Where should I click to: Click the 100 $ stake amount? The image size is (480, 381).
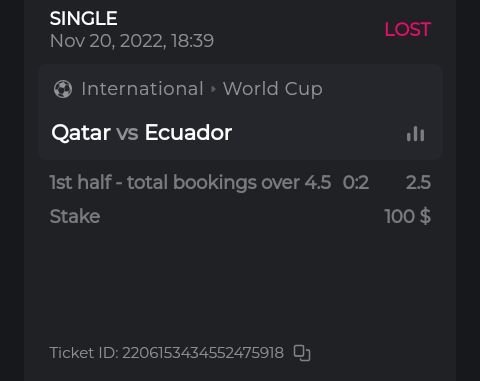coord(407,216)
